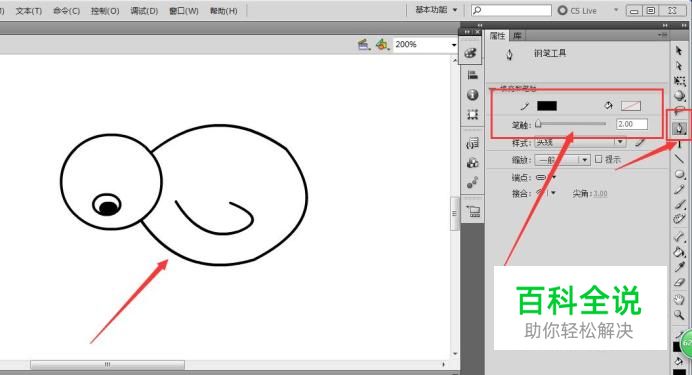The width and height of the screenshot is (692, 375).
Task: Enable the 提示 hinting checkbox
Action: point(598,159)
